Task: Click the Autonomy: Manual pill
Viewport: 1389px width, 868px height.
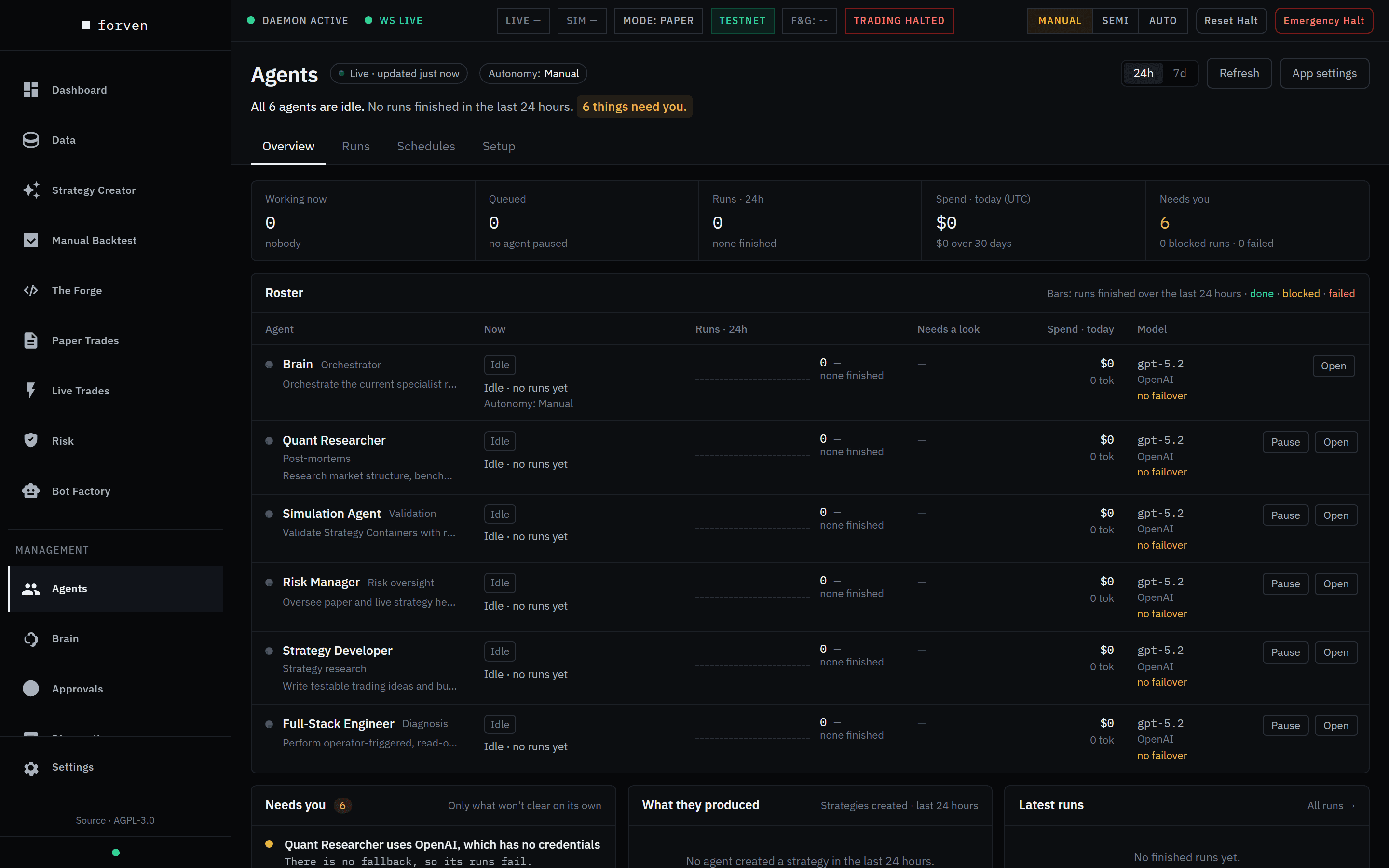Action: (x=533, y=73)
